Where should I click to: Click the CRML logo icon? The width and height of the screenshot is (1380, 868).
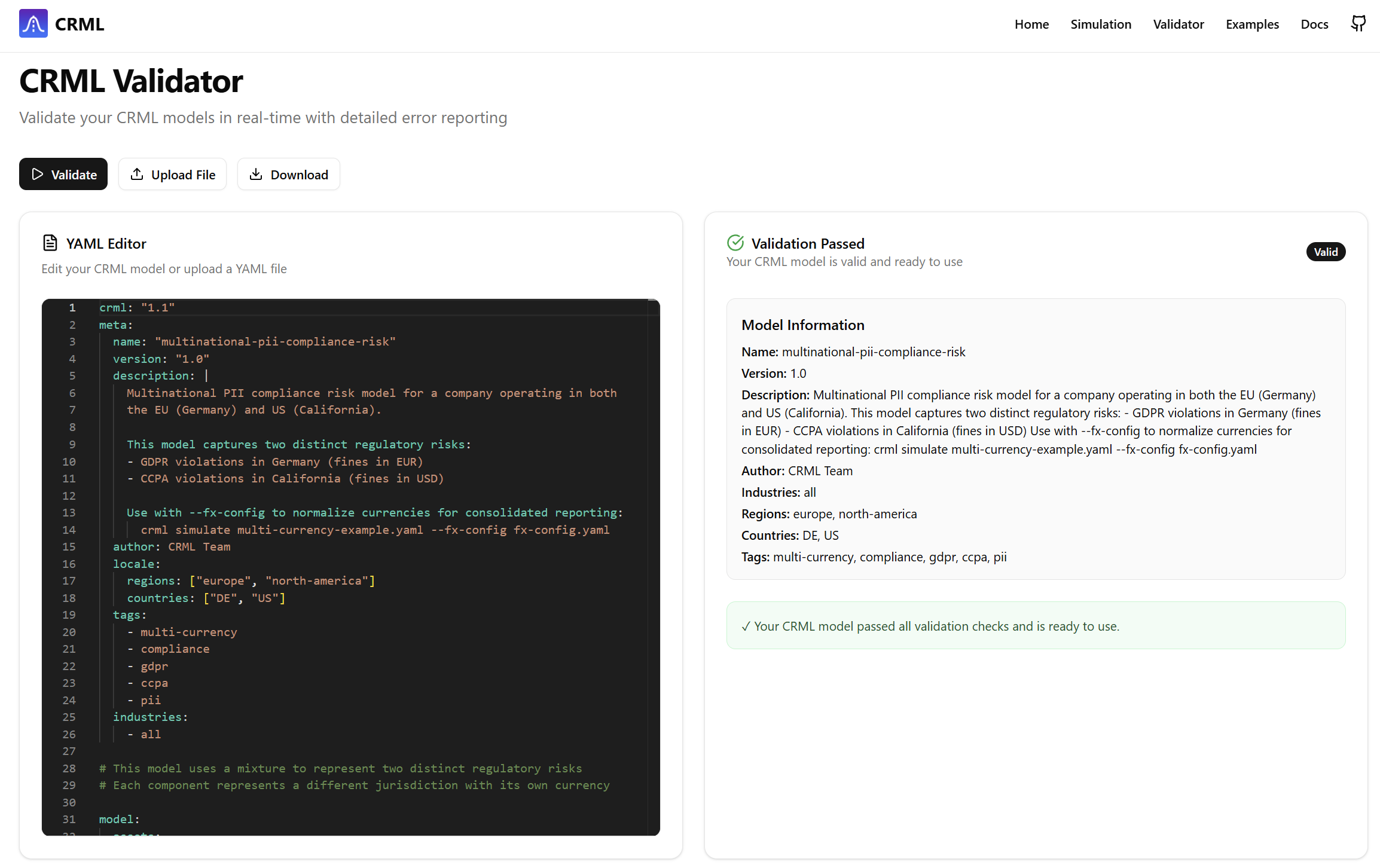point(33,23)
